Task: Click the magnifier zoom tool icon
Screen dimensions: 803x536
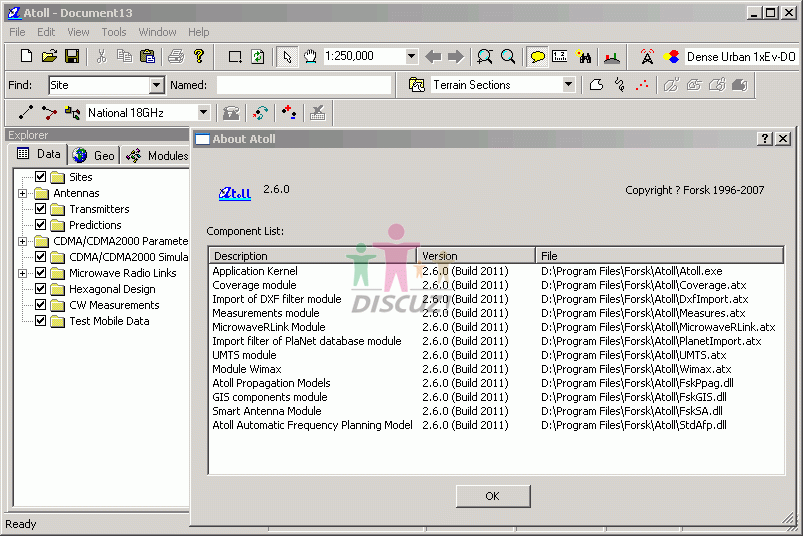Action: coord(509,57)
